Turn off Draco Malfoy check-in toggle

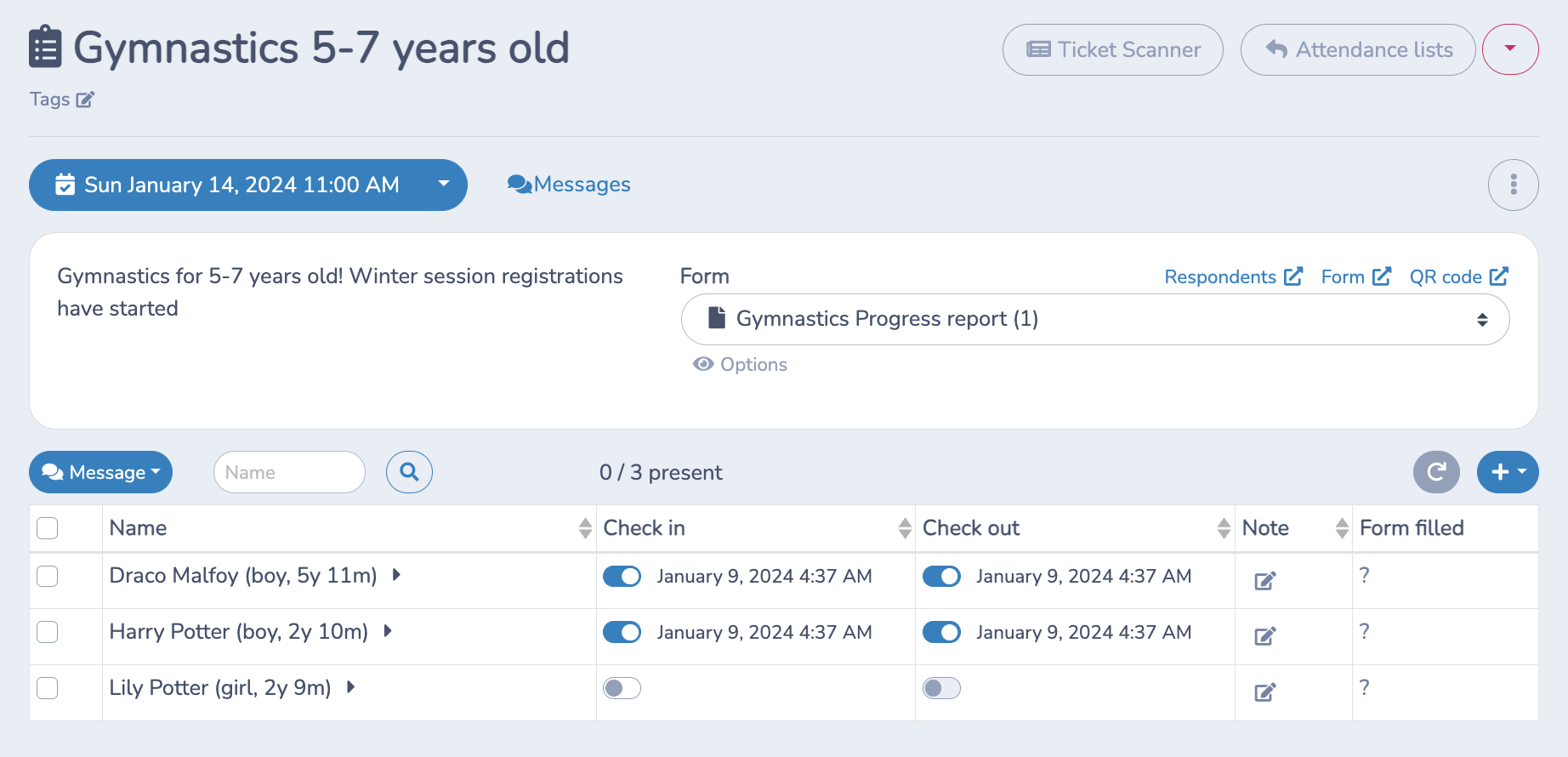622,576
